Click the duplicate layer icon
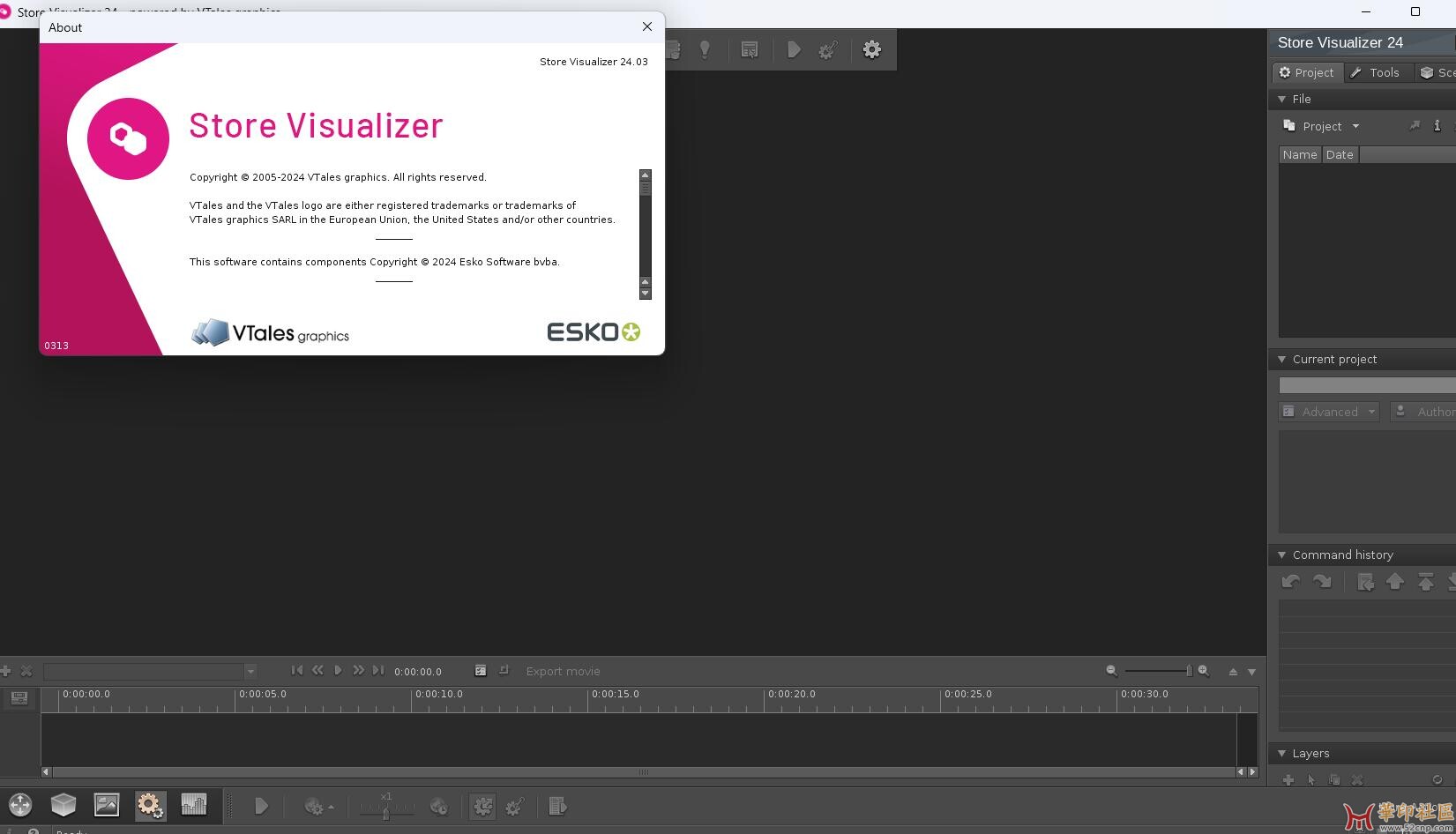 click(1334, 779)
